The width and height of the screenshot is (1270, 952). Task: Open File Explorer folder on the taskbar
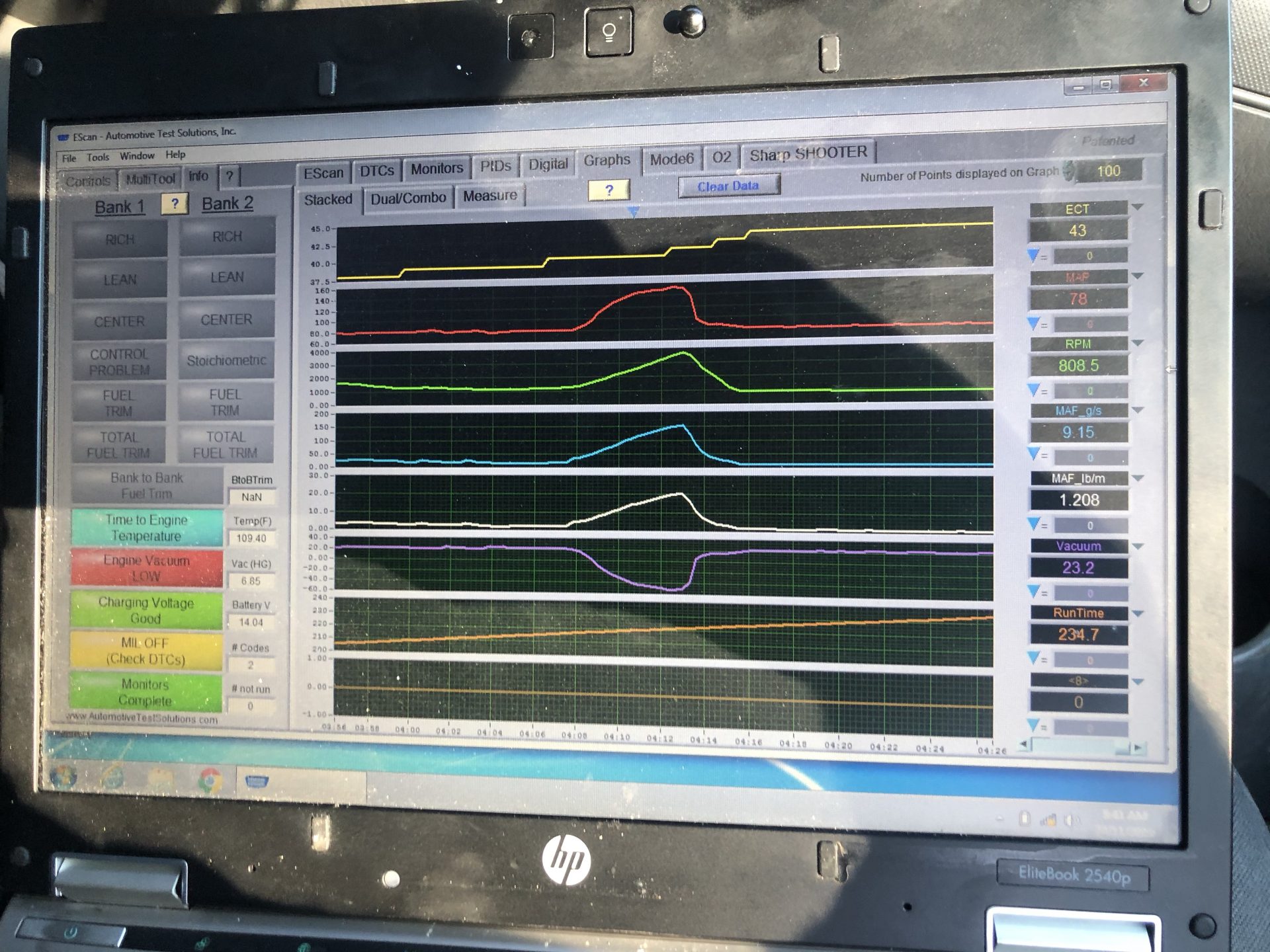click(161, 779)
